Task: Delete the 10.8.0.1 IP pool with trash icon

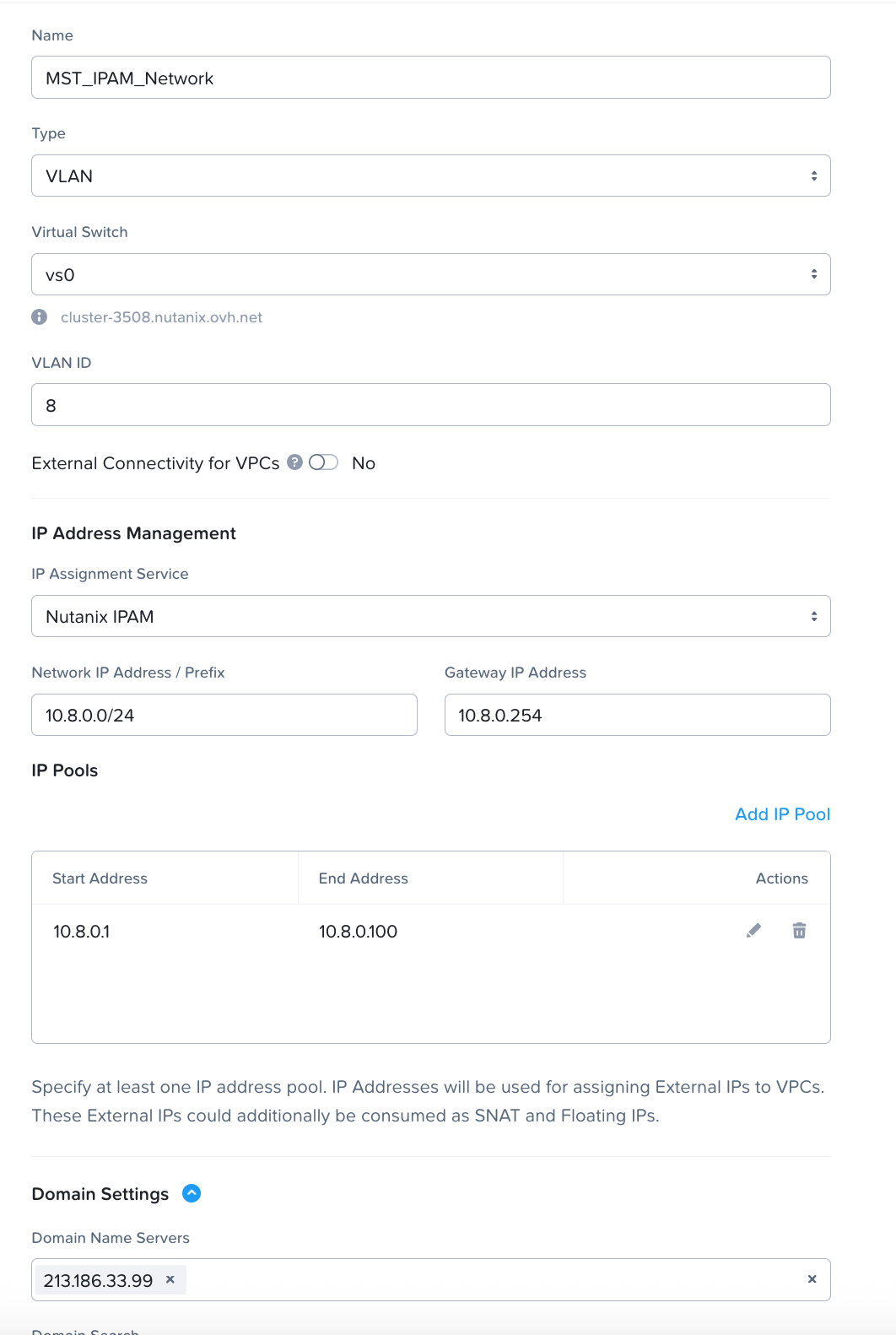Action: [x=799, y=930]
